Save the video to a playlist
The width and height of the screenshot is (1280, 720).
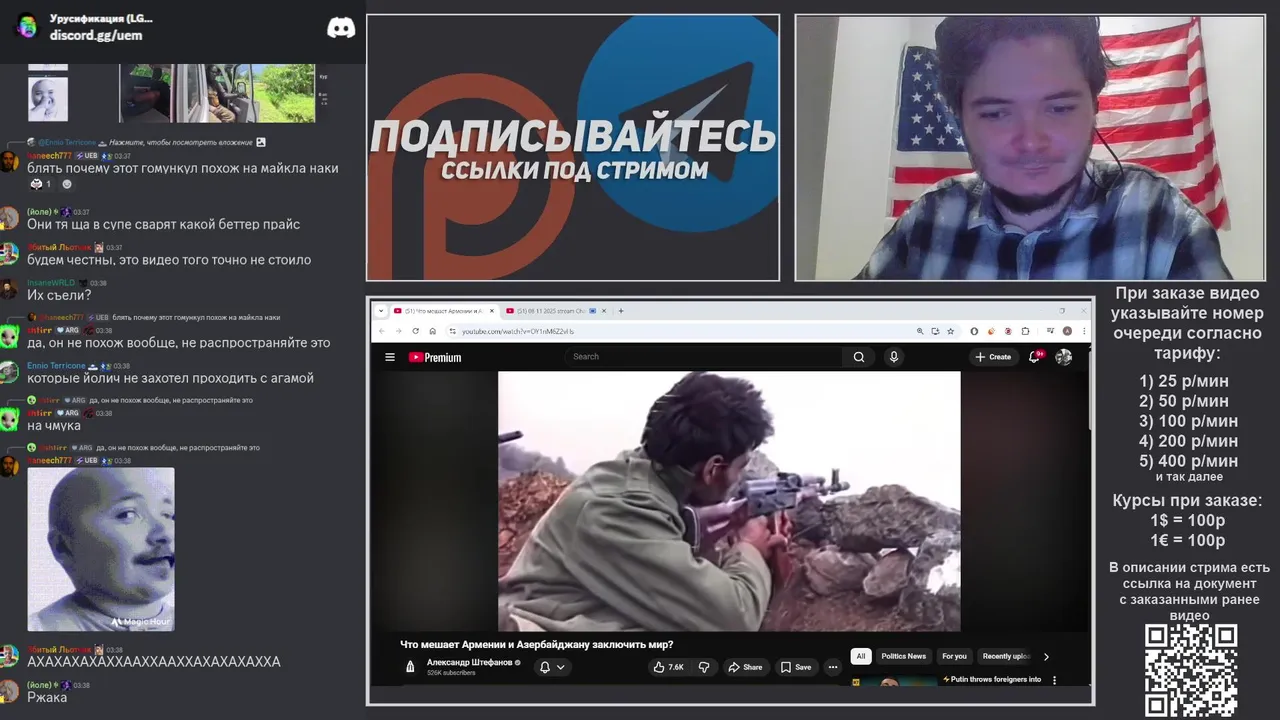[796, 667]
